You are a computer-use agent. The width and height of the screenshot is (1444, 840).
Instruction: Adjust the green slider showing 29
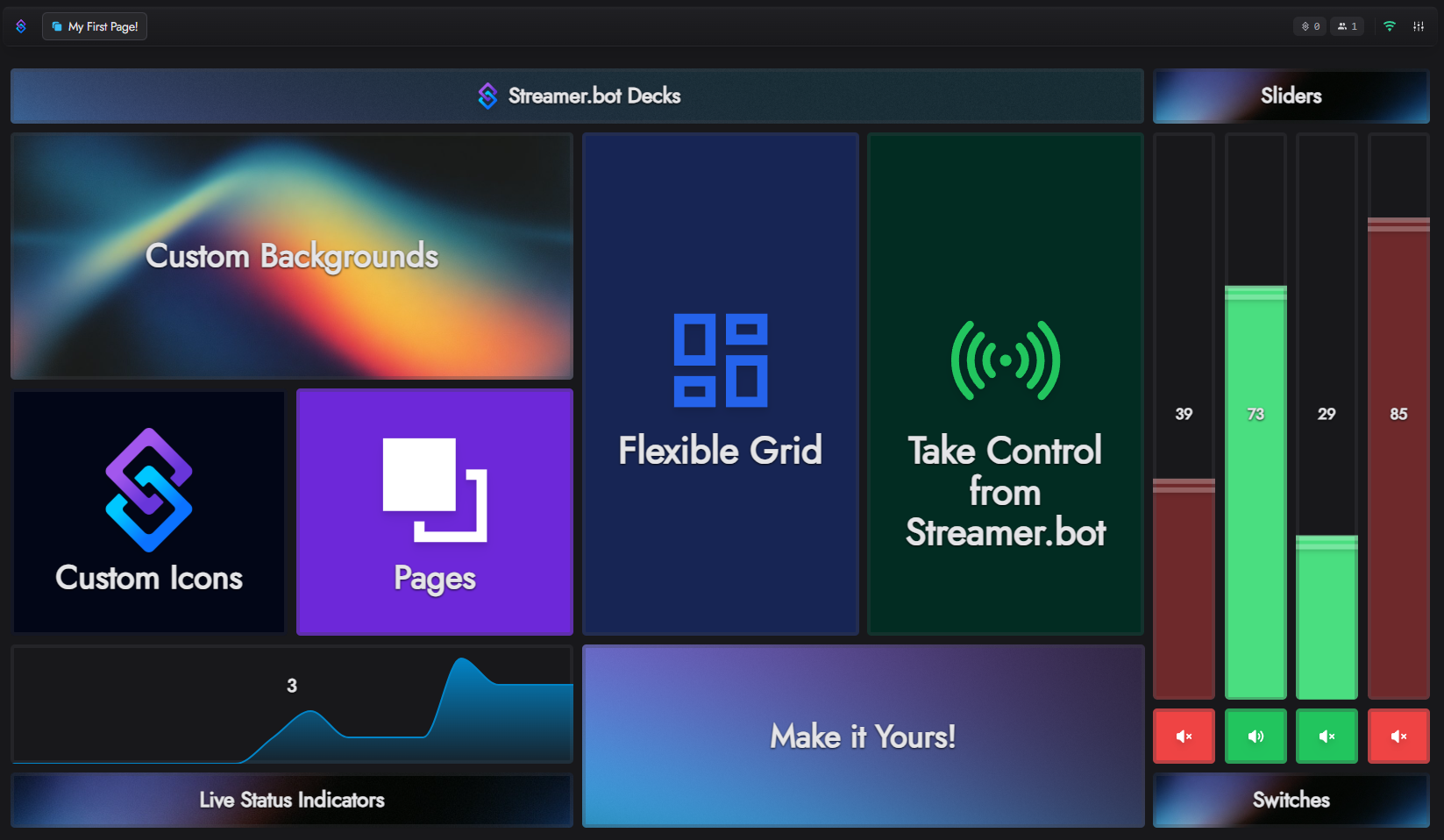pyautogui.click(x=1327, y=416)
